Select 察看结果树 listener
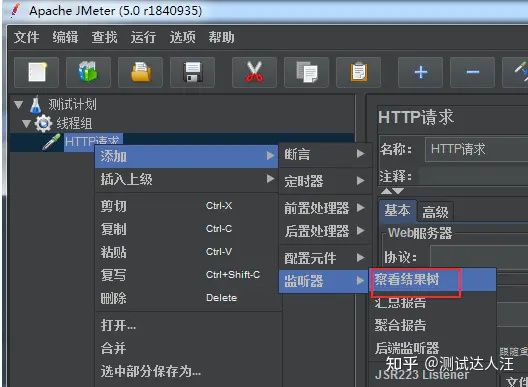This screenshot has height=387, width=528. (433, 280)
